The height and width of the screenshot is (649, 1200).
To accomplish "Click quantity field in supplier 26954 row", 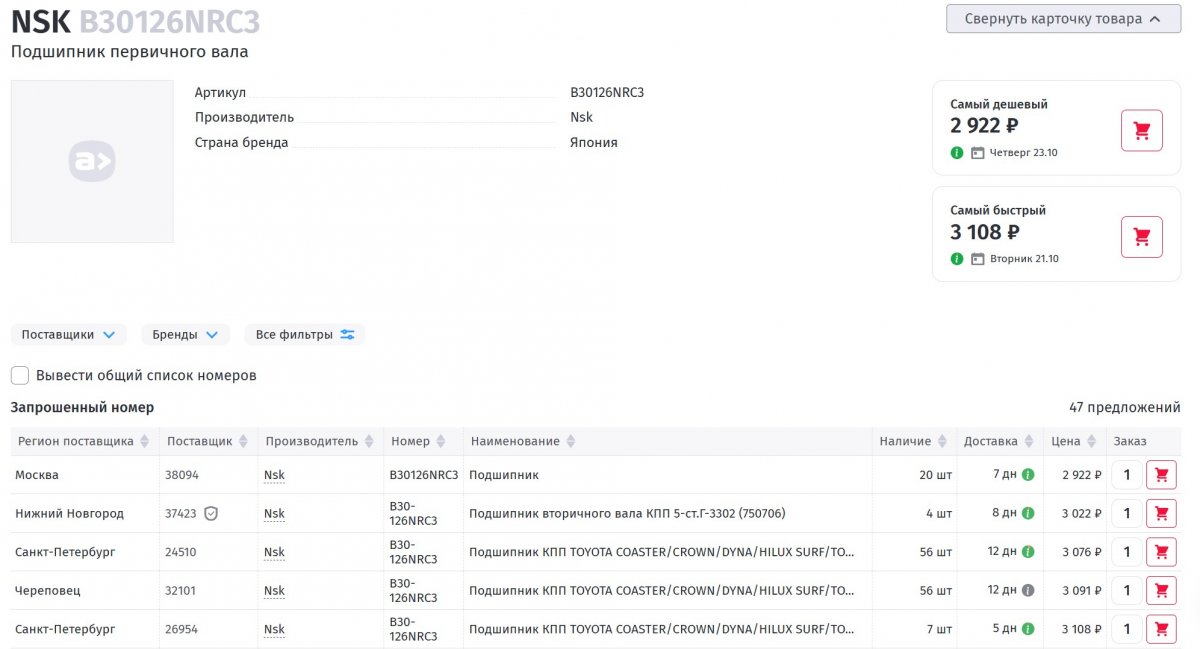I will [1126, 629].
